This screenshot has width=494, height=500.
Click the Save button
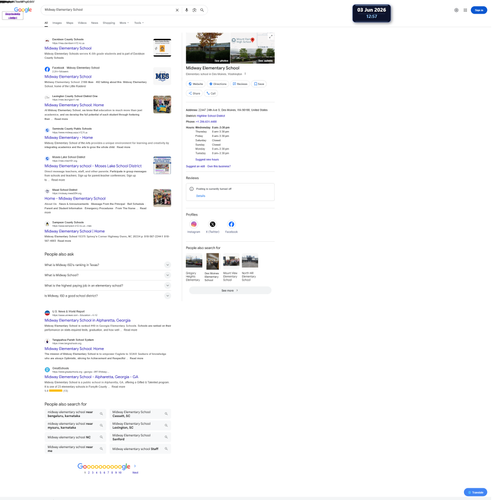tap(260, 84)
